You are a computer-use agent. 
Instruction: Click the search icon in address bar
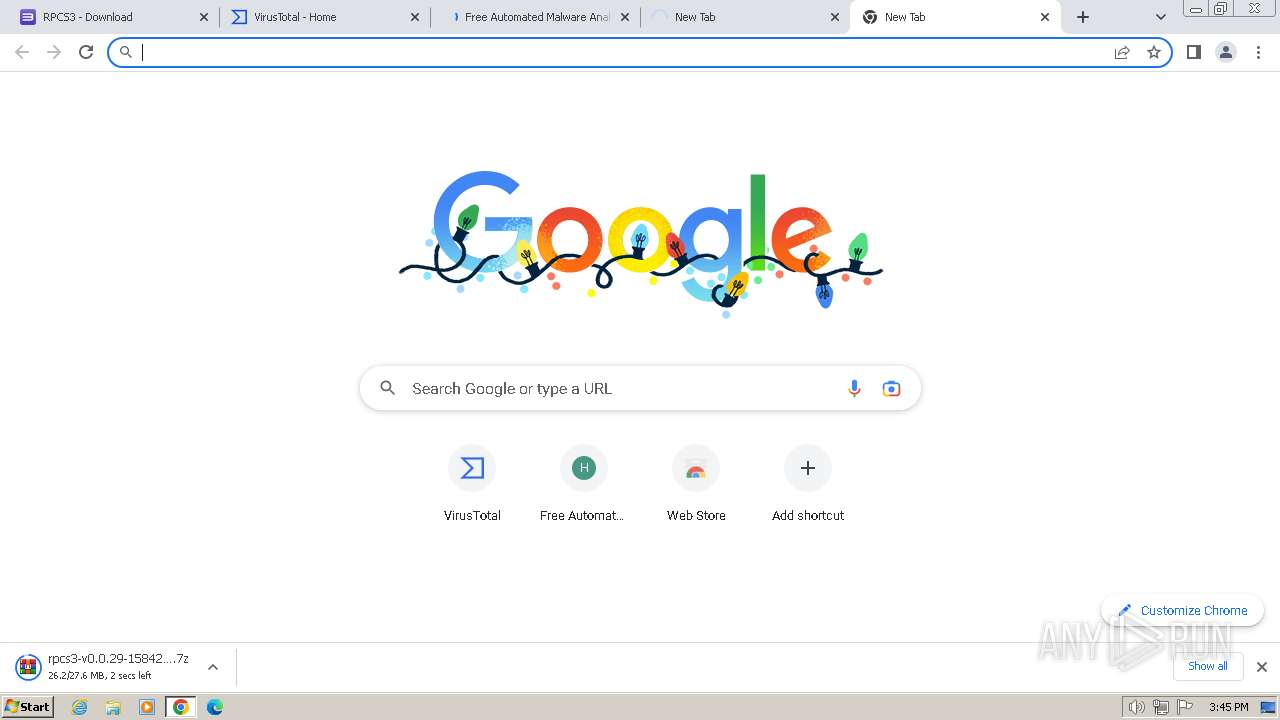click(126, 52)
